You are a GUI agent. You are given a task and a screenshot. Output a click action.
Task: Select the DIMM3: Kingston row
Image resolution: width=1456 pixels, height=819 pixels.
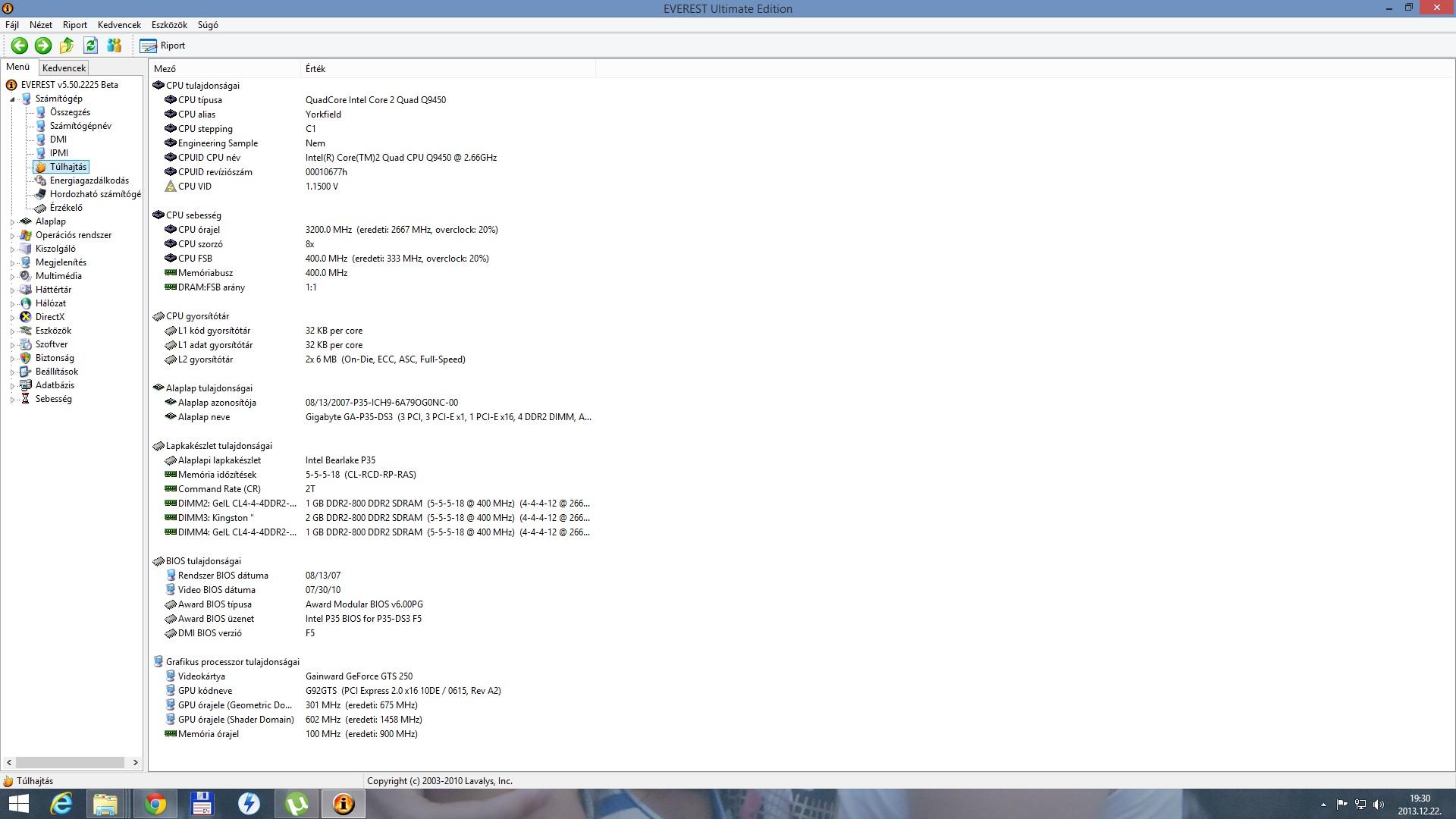point(372,518)
